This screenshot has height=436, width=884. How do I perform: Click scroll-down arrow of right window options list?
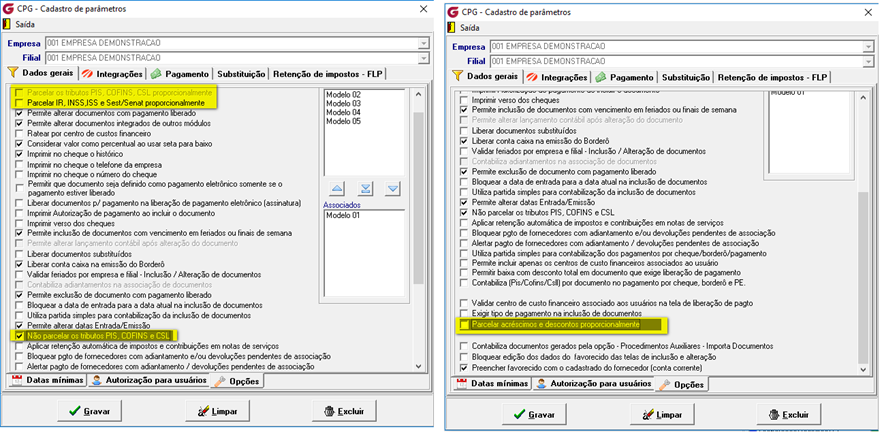(863, 368)
